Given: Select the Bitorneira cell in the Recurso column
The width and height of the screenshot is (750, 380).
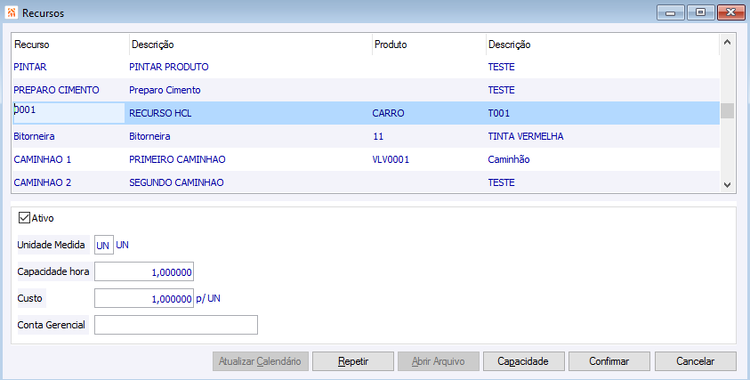Looking at the screenshot, I should [x=34, y=136].
